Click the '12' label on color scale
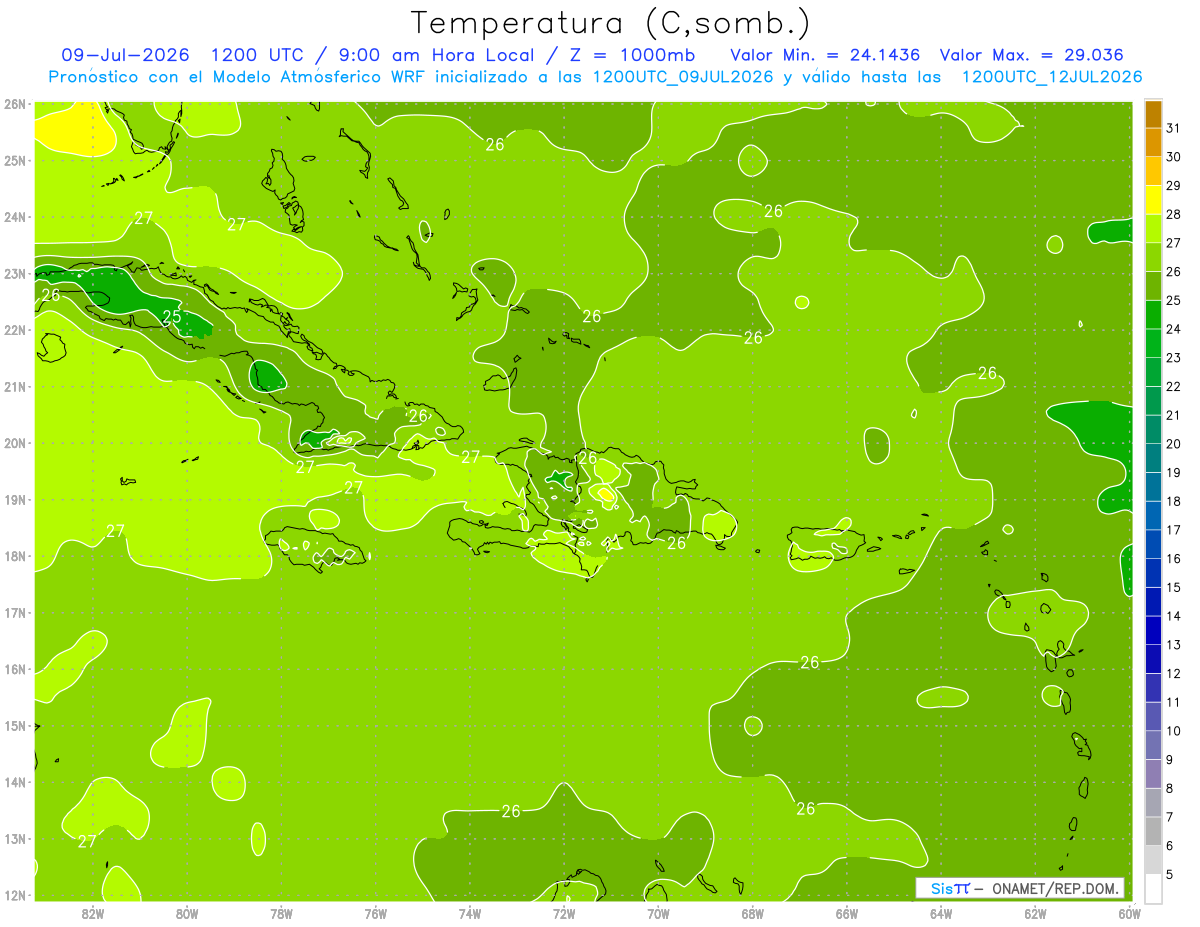1200x927 pixels. click(1174, 673)
